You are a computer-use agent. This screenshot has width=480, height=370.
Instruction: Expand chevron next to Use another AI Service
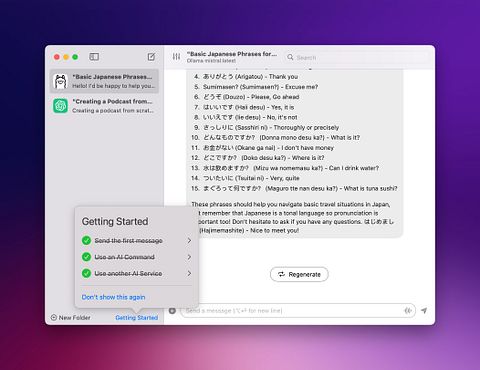[189, 273]
